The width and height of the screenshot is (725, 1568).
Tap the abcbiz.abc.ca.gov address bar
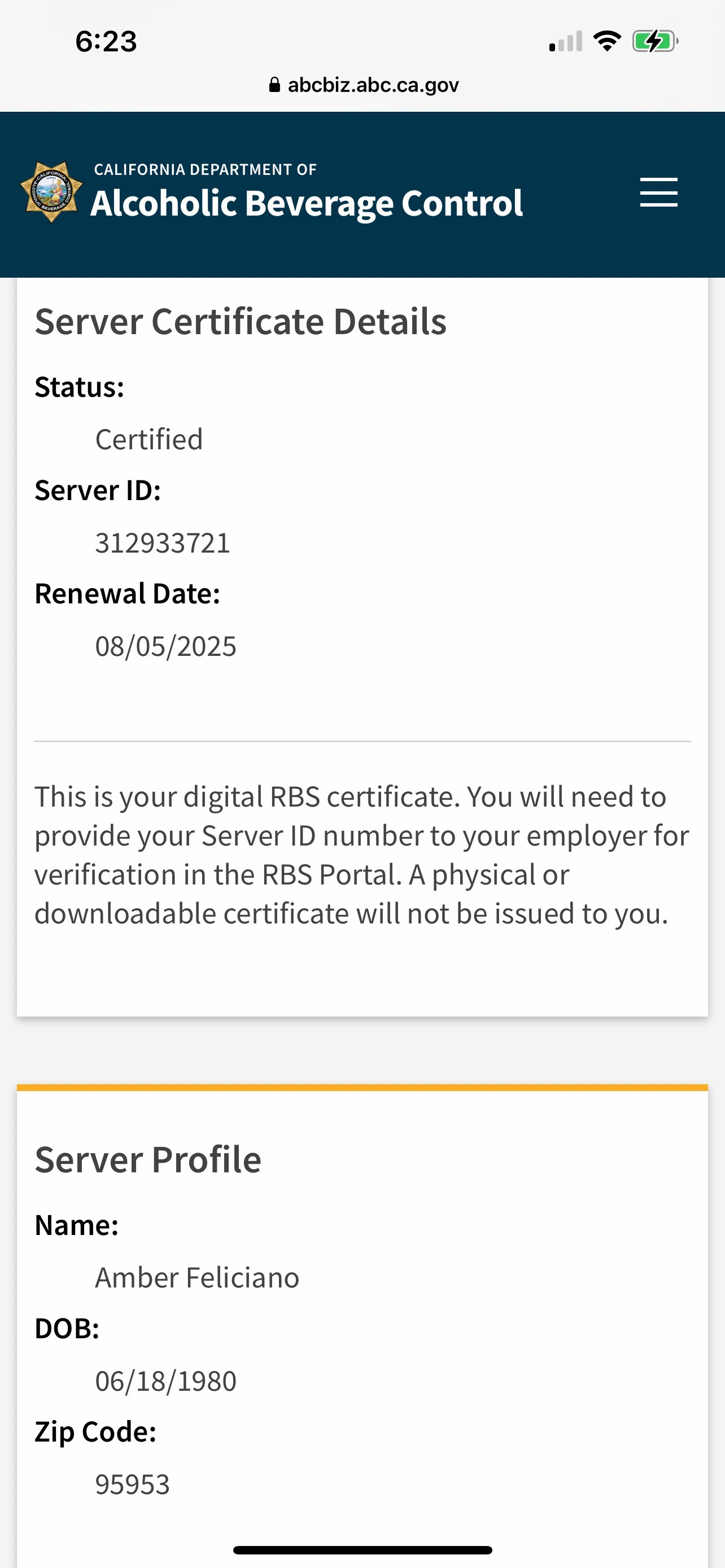click(373, 85)
